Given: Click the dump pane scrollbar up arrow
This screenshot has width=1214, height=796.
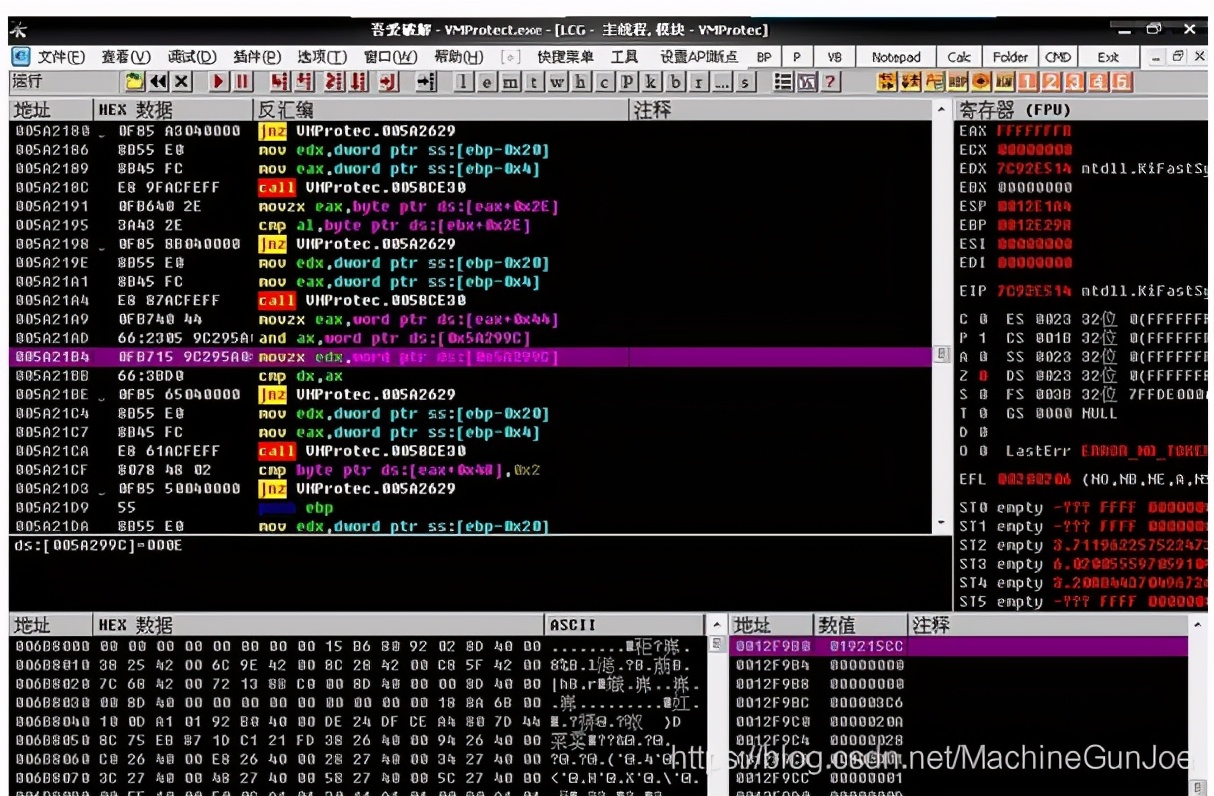Looking at the screenshot, I should point(716,625).
